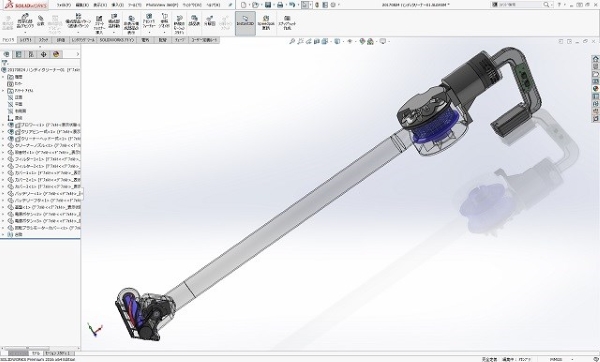Open the PhotoView 360 menu
Screen dimensions: 600x362
(162, 5)
